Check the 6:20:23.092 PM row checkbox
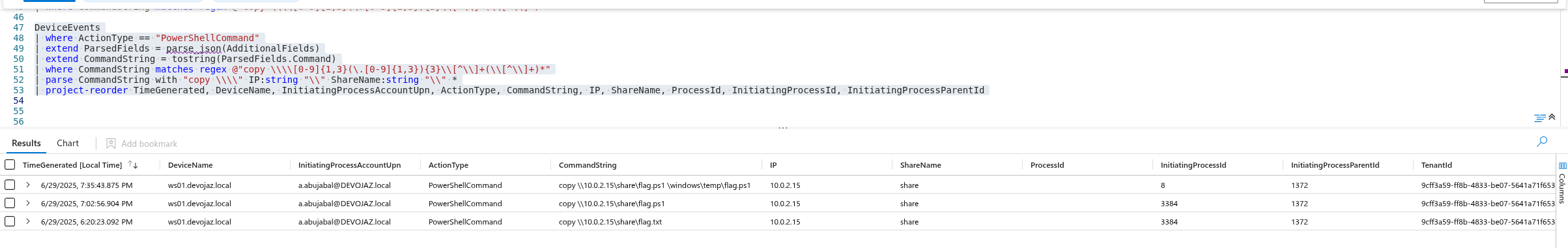1568x248 pixels. pos(10,221)
